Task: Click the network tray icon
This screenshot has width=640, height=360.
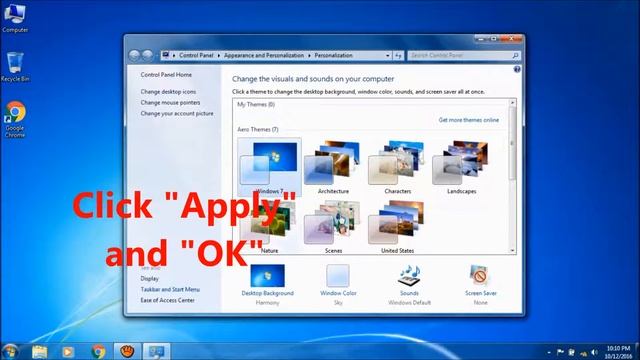Action: (x=583, y=352)
